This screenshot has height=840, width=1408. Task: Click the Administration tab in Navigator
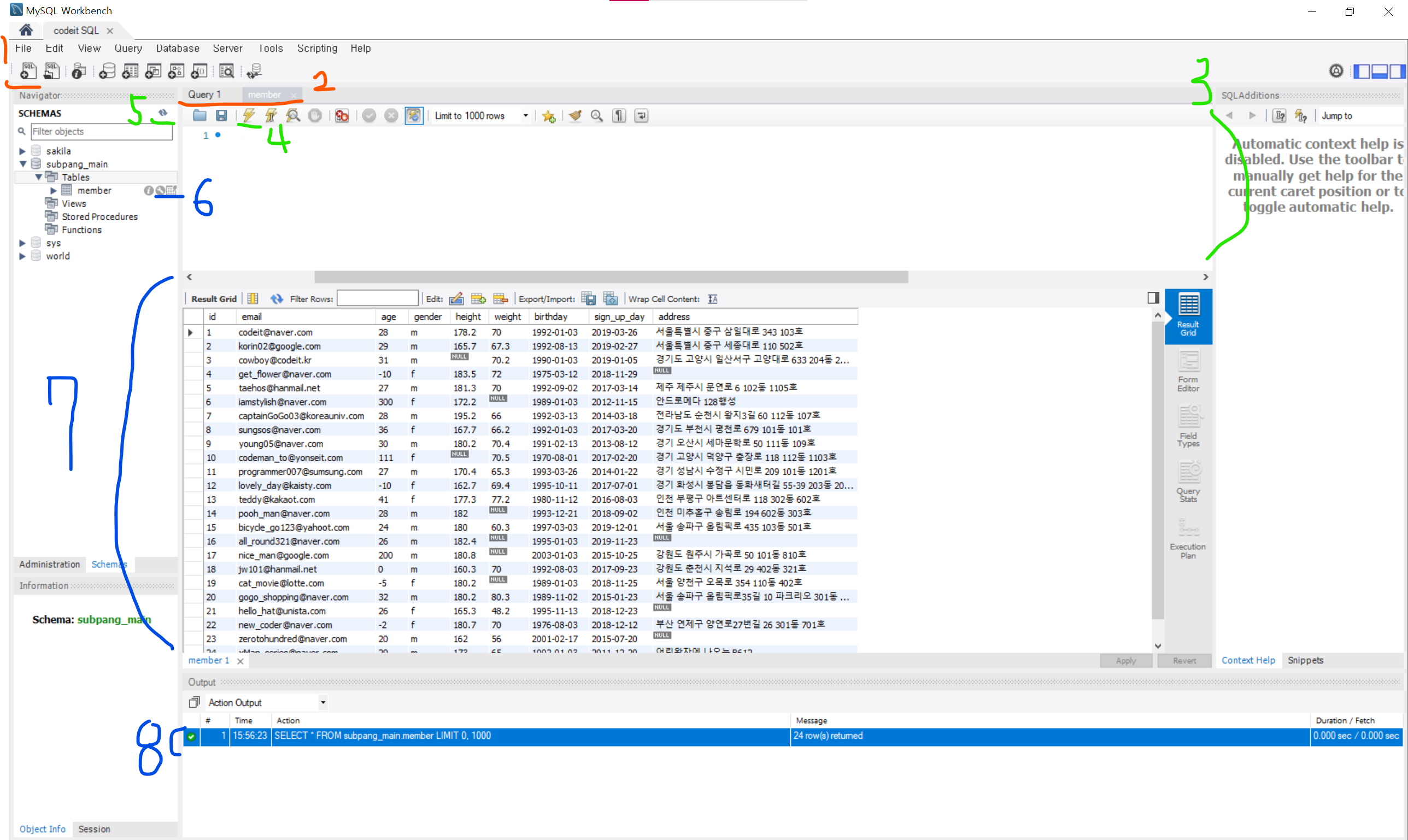(49, 564)
